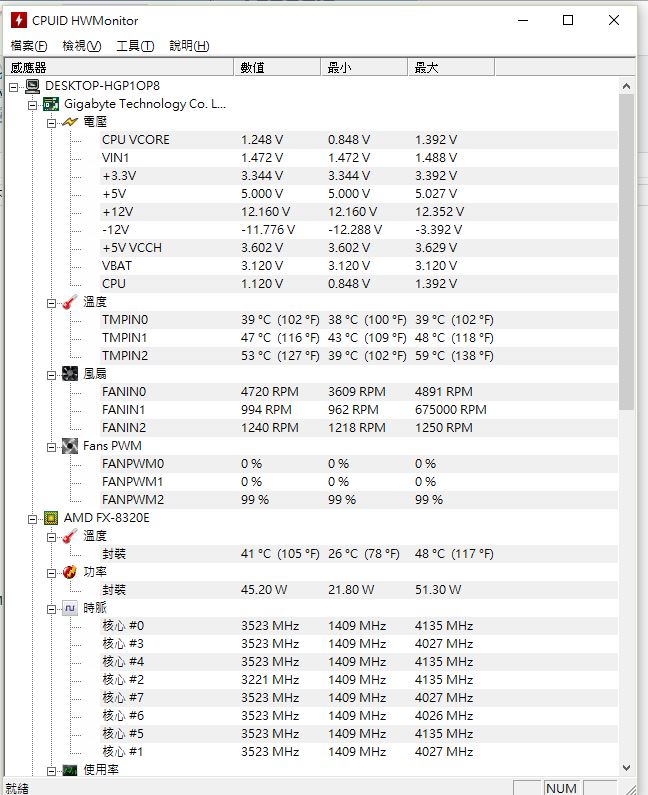The width and height of the screenshot is (648, 795).
Task: Select the FANIN2 row
Action: (358, 428)
